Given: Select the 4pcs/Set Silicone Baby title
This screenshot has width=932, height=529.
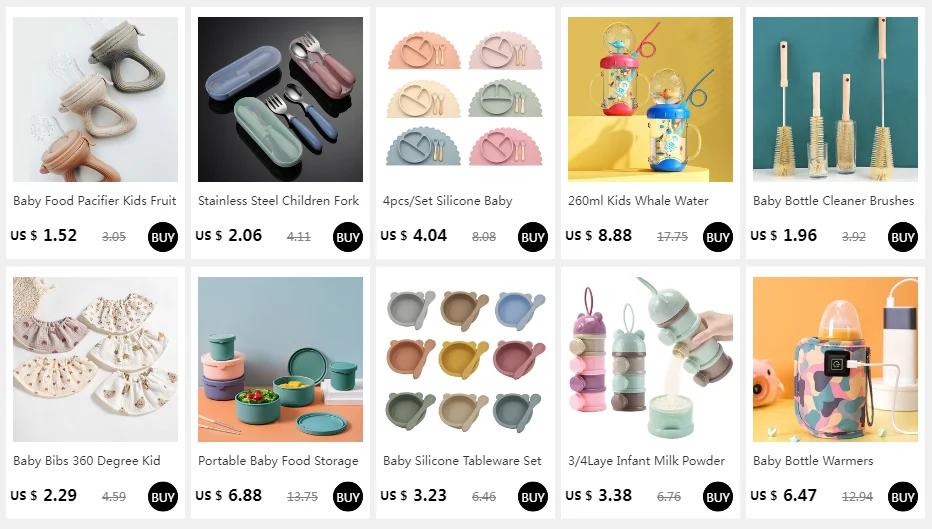Looking at the screenshot, I should pyautogui.click(x=448, y=201).
